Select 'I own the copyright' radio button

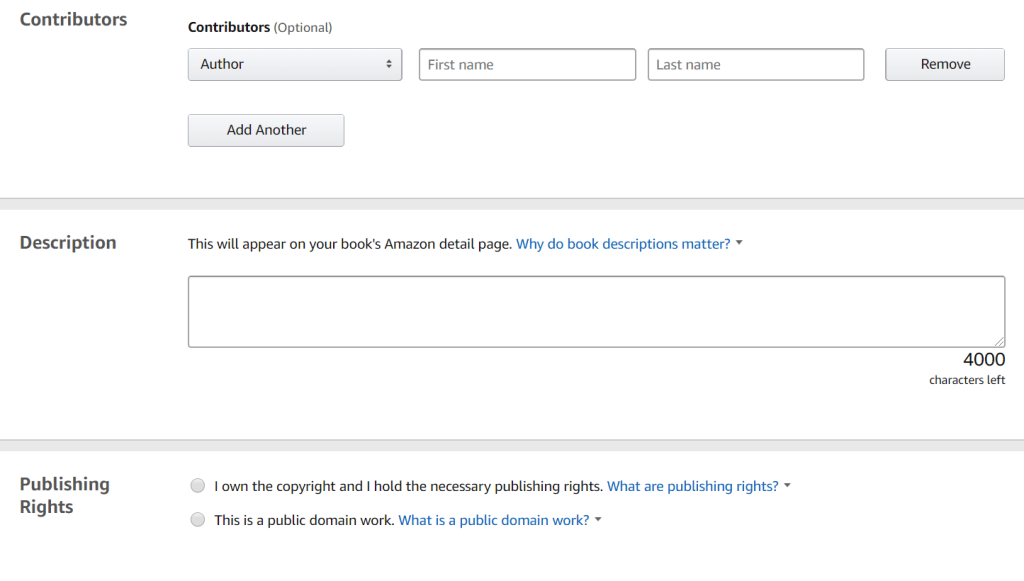pos(197,486)
